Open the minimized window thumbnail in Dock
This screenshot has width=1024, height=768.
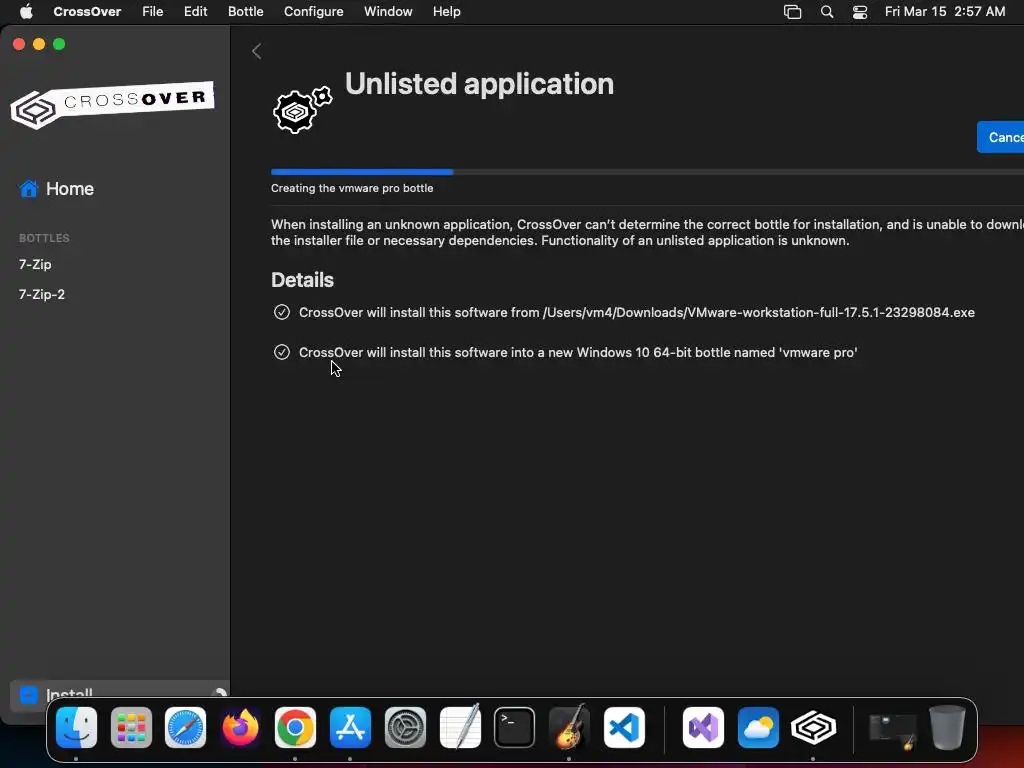pos(892,730)
